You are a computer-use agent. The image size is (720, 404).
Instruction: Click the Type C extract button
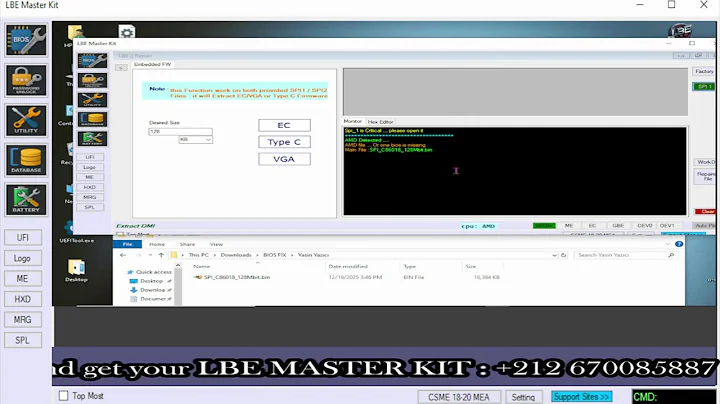(x=284, y=142)
